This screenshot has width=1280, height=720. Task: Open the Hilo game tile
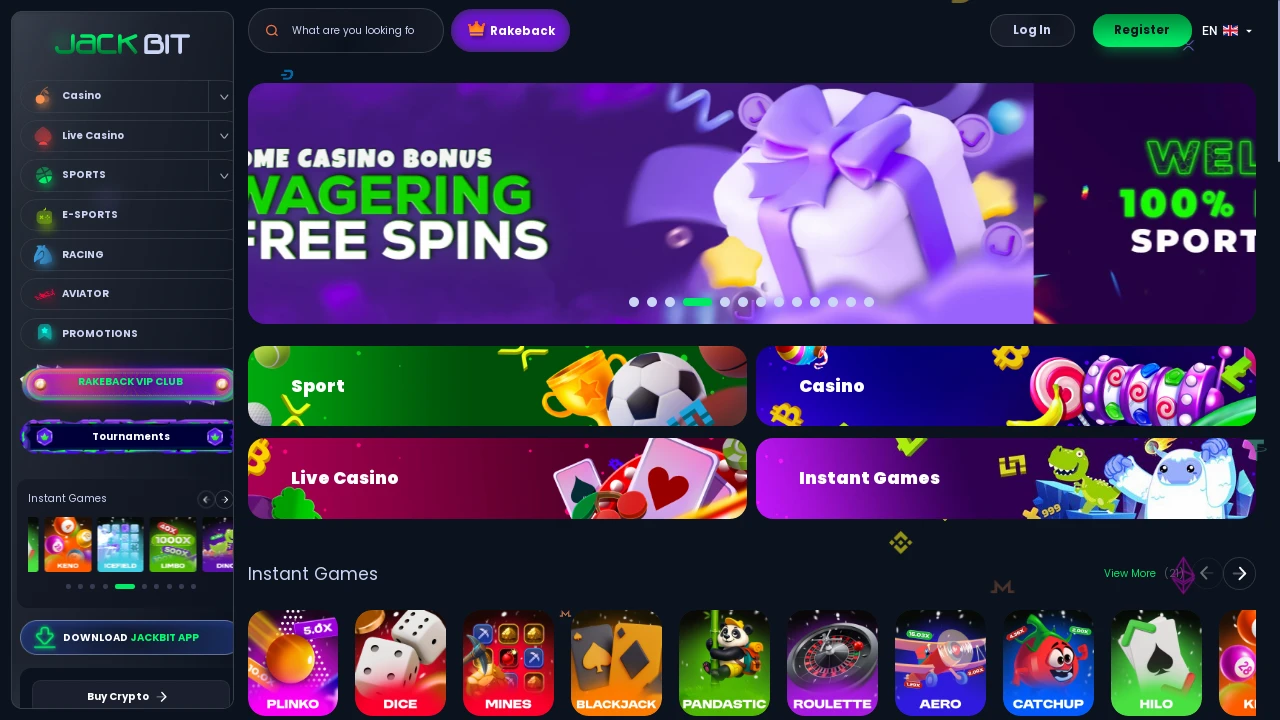click(x=1156, y=663)
